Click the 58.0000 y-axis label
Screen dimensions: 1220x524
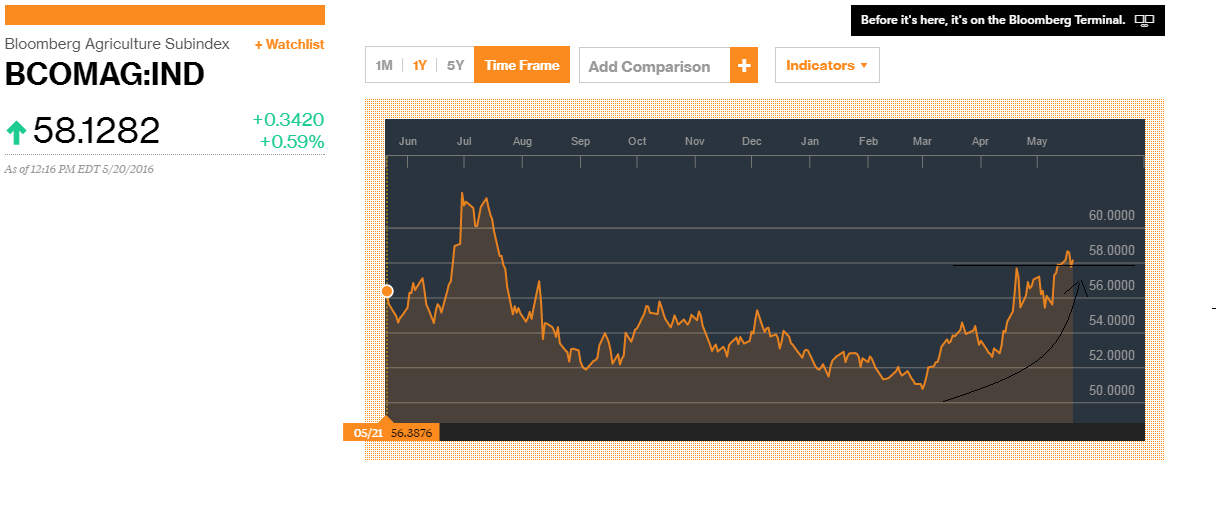tap(1111, 250)
